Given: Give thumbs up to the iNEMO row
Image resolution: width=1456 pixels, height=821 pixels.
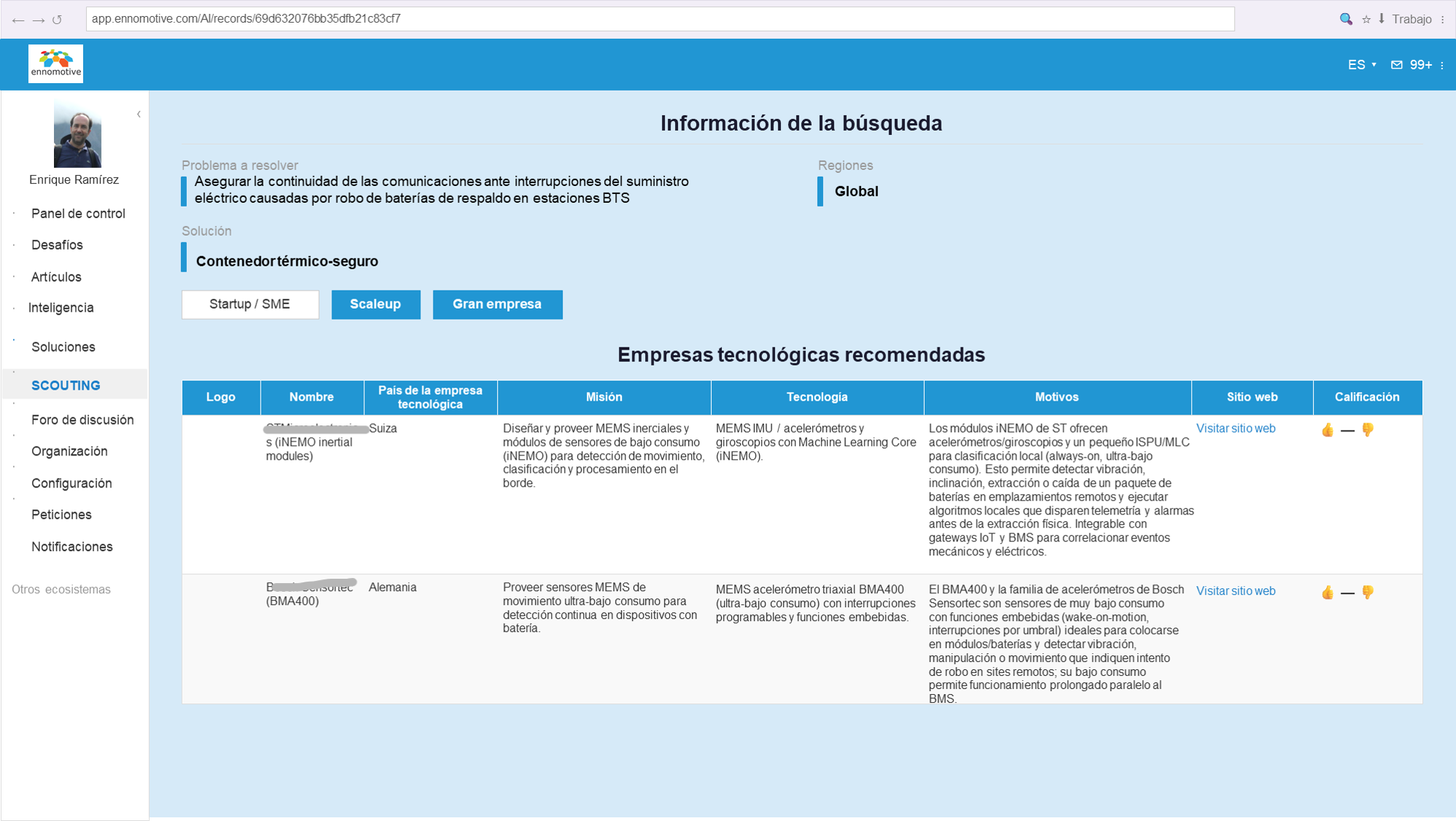Looking at the screenshot, I should tap(1328, 430).
